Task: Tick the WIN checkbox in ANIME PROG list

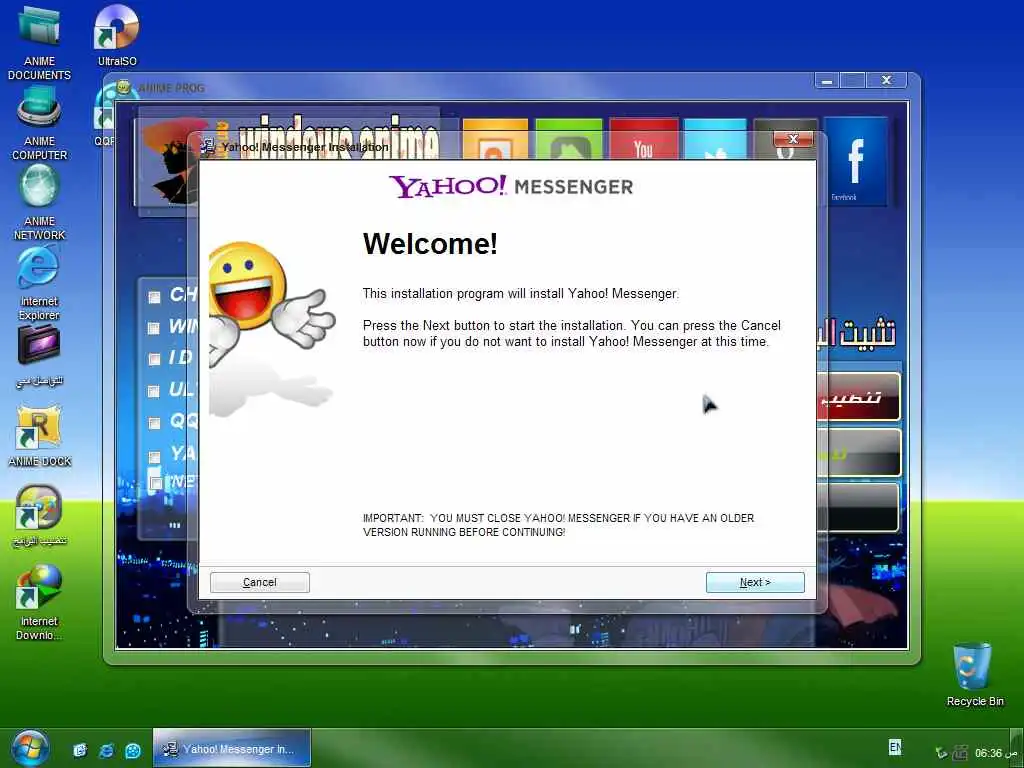Action: point(154,328)
